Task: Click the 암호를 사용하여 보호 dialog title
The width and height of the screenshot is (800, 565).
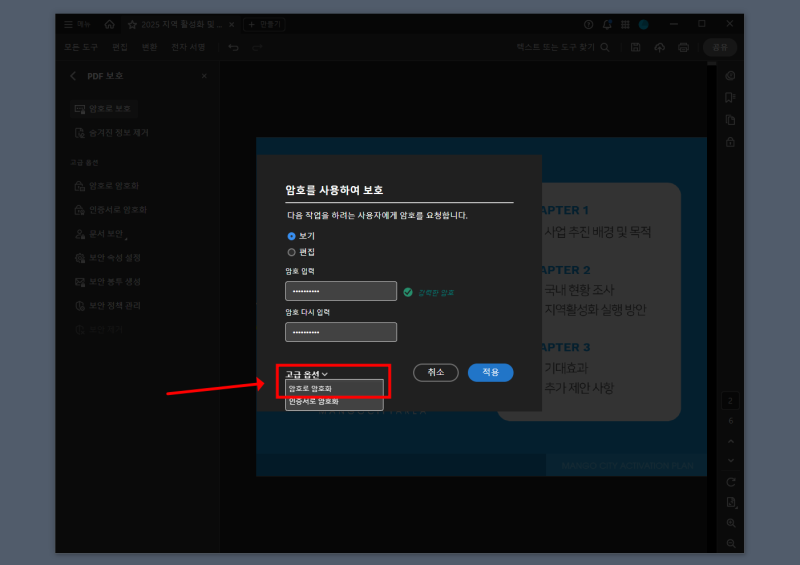Action: coord(334,190)
